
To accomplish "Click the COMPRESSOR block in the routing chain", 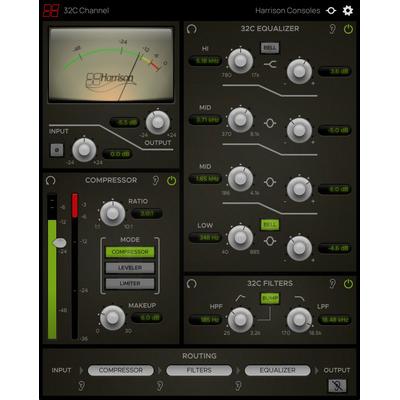I will [121, 370].
